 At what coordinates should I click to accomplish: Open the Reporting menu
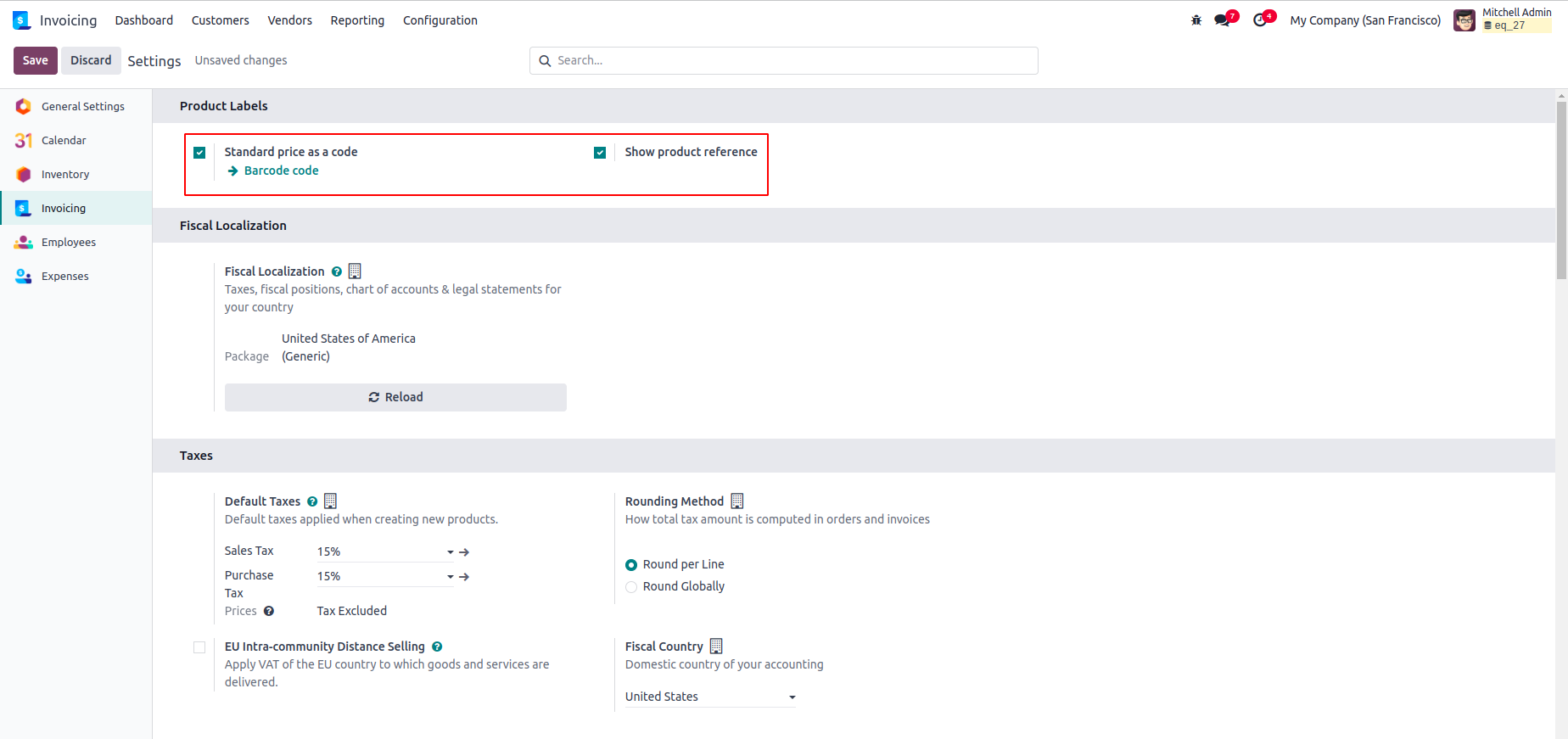point(357,20)
